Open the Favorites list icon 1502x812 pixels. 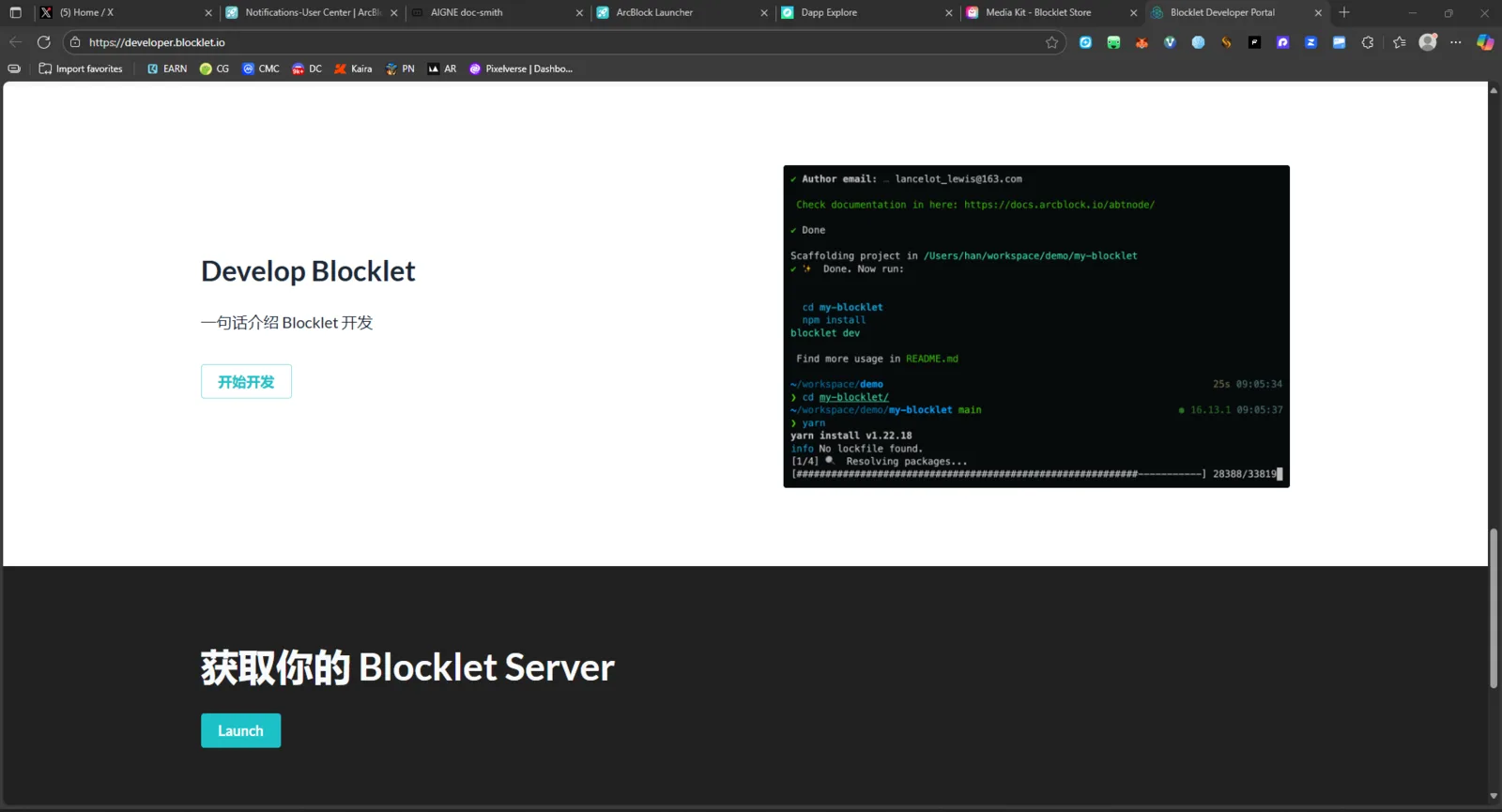[x=1400, y=42]
